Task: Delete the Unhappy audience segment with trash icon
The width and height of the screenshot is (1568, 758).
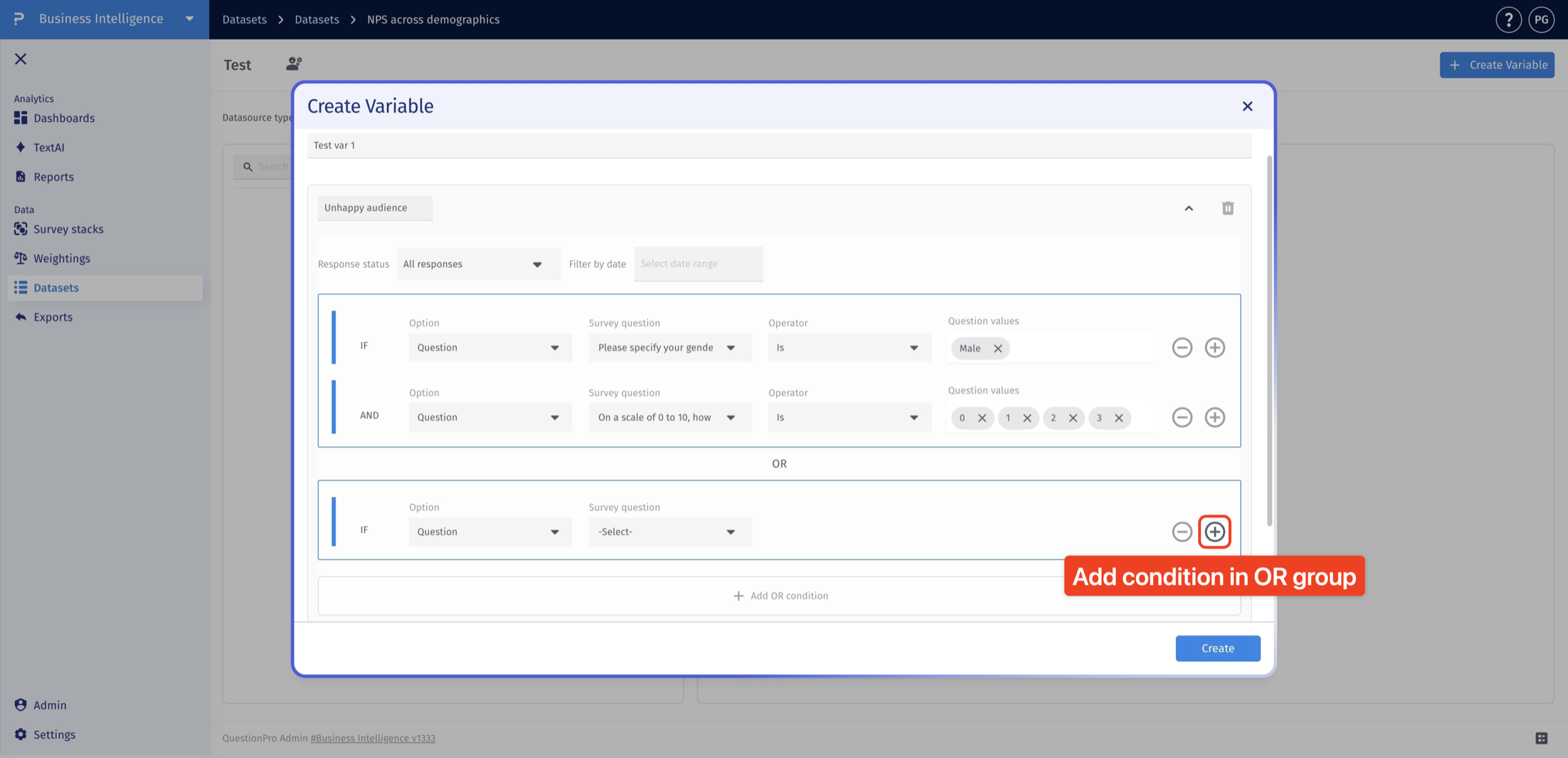Action: 1227,208
